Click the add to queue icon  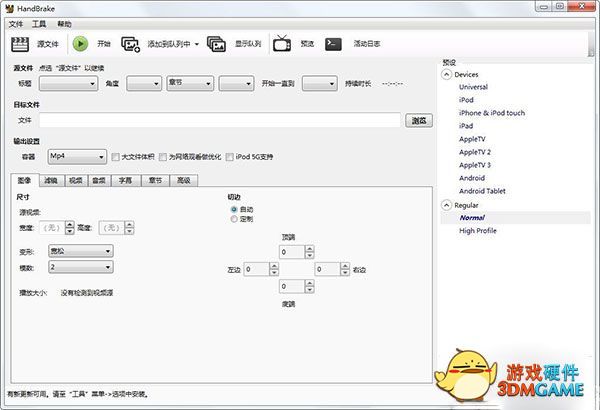[130, 44]
